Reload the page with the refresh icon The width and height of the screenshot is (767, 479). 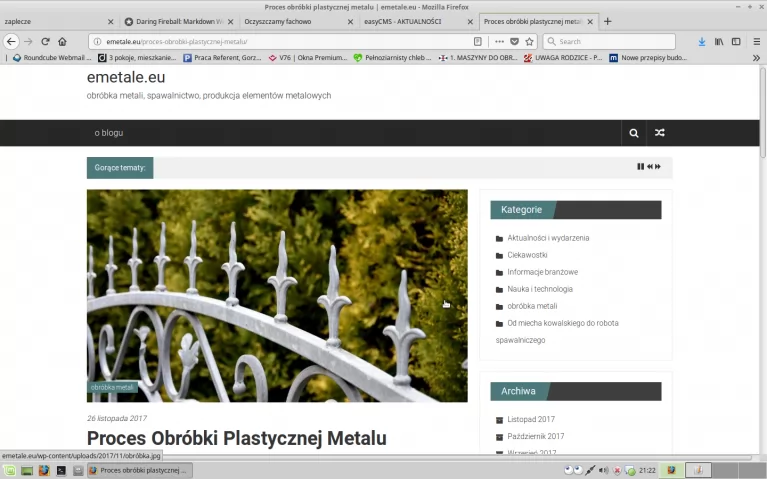[x=45, y=42]
